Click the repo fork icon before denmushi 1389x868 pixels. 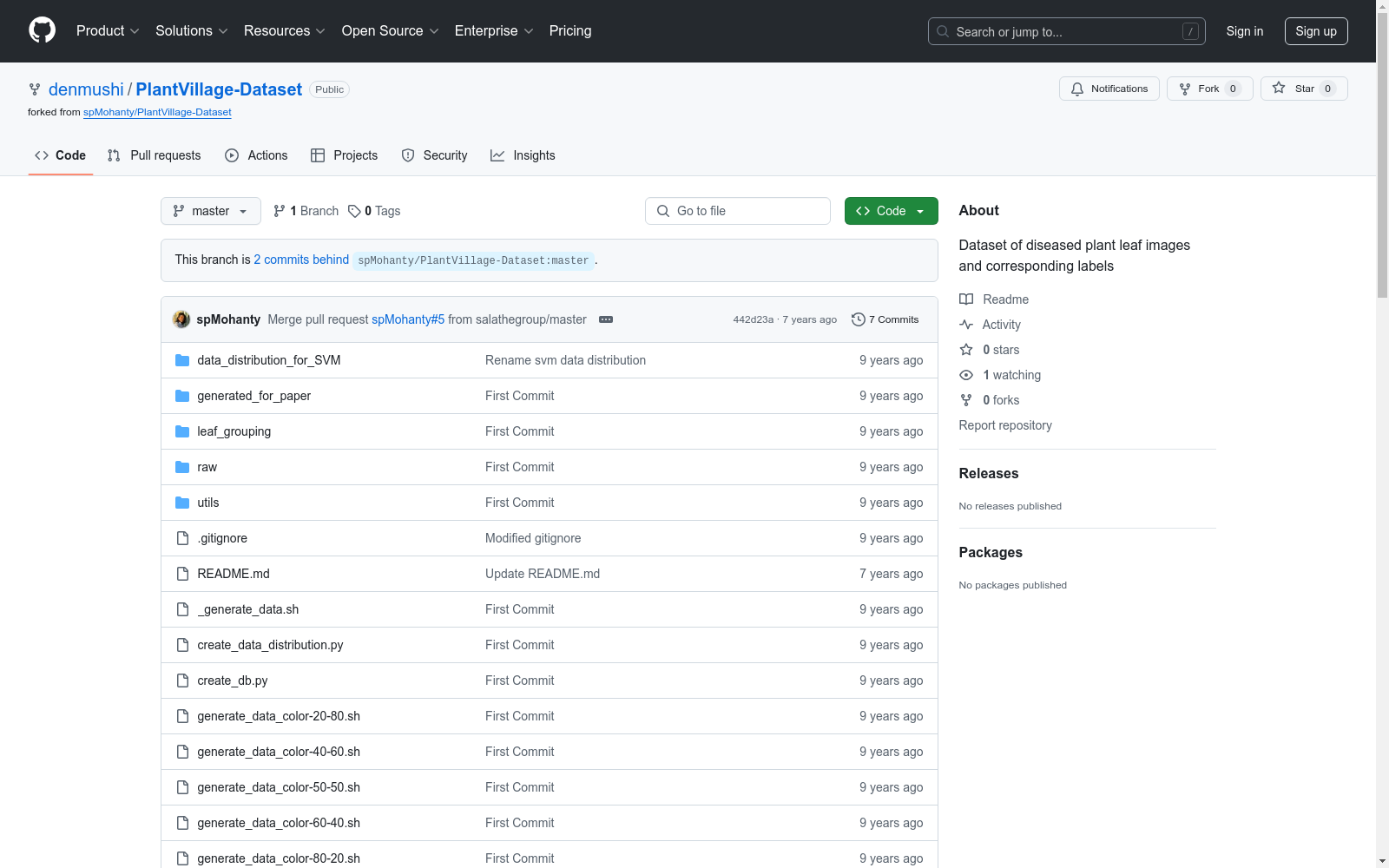35,89
